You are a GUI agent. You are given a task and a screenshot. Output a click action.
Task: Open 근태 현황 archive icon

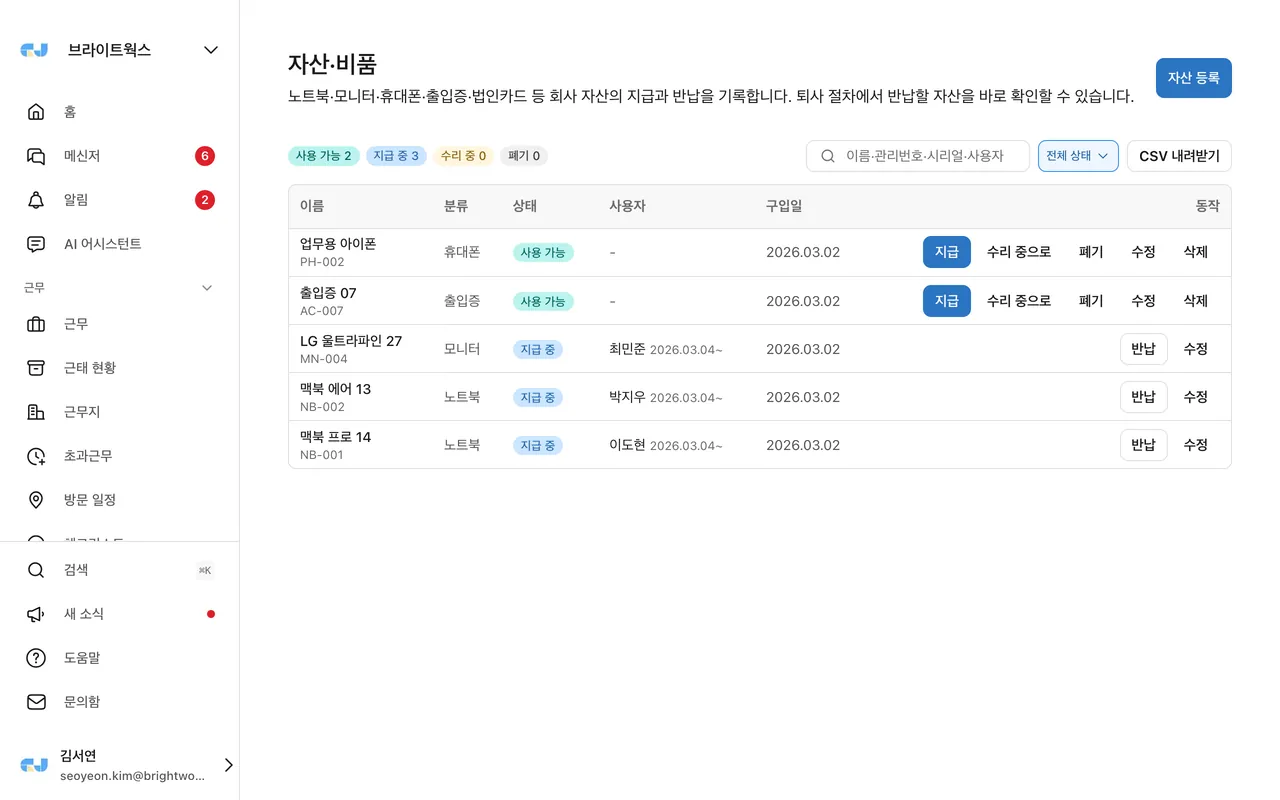pyautogui.click(x=36, y=368)
